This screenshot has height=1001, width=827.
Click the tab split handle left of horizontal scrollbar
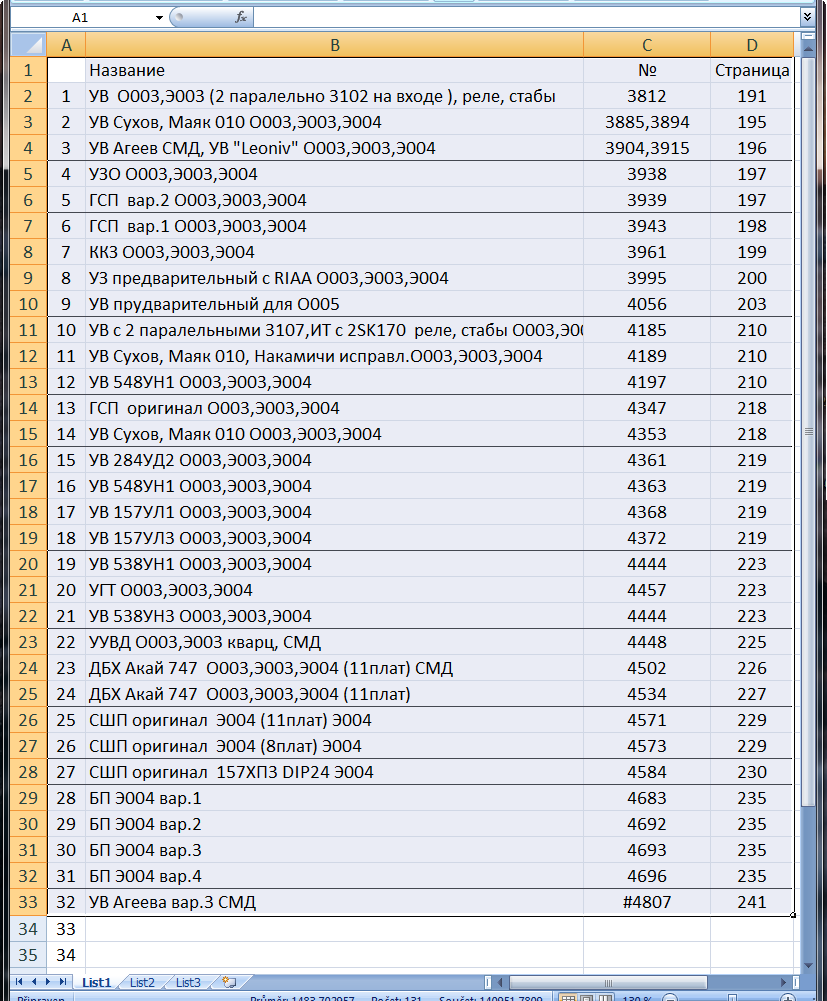tap(488, 982)
